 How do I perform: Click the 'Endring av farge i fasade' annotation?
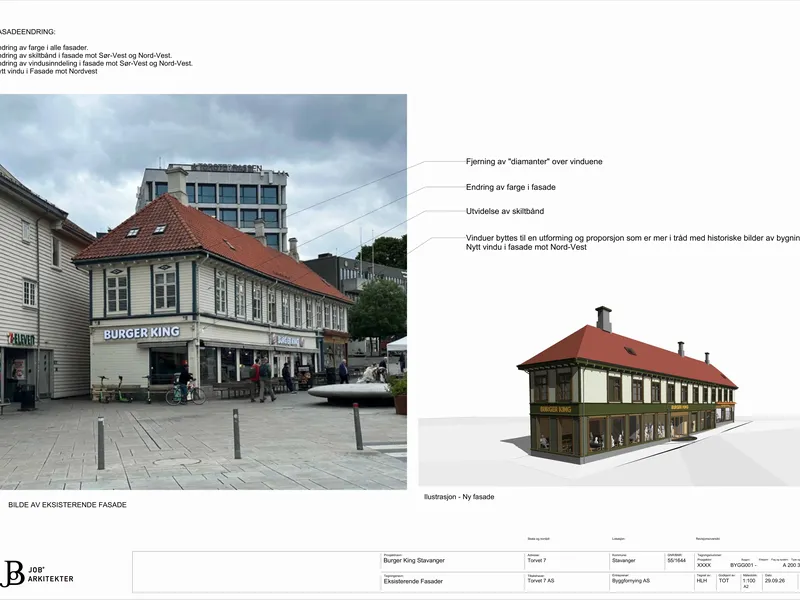point(511,187)
